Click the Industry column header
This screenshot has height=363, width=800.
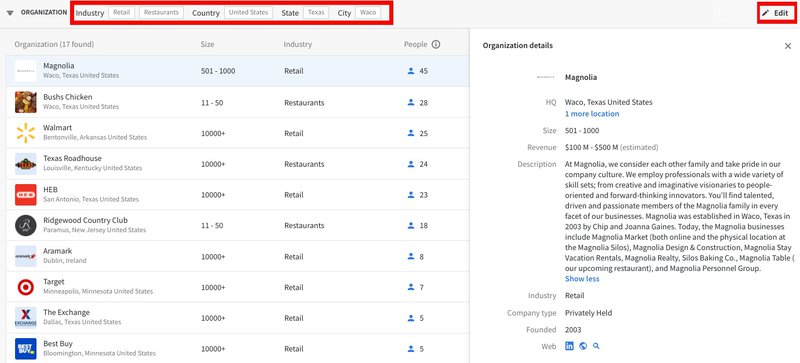[x=297, y=44]
